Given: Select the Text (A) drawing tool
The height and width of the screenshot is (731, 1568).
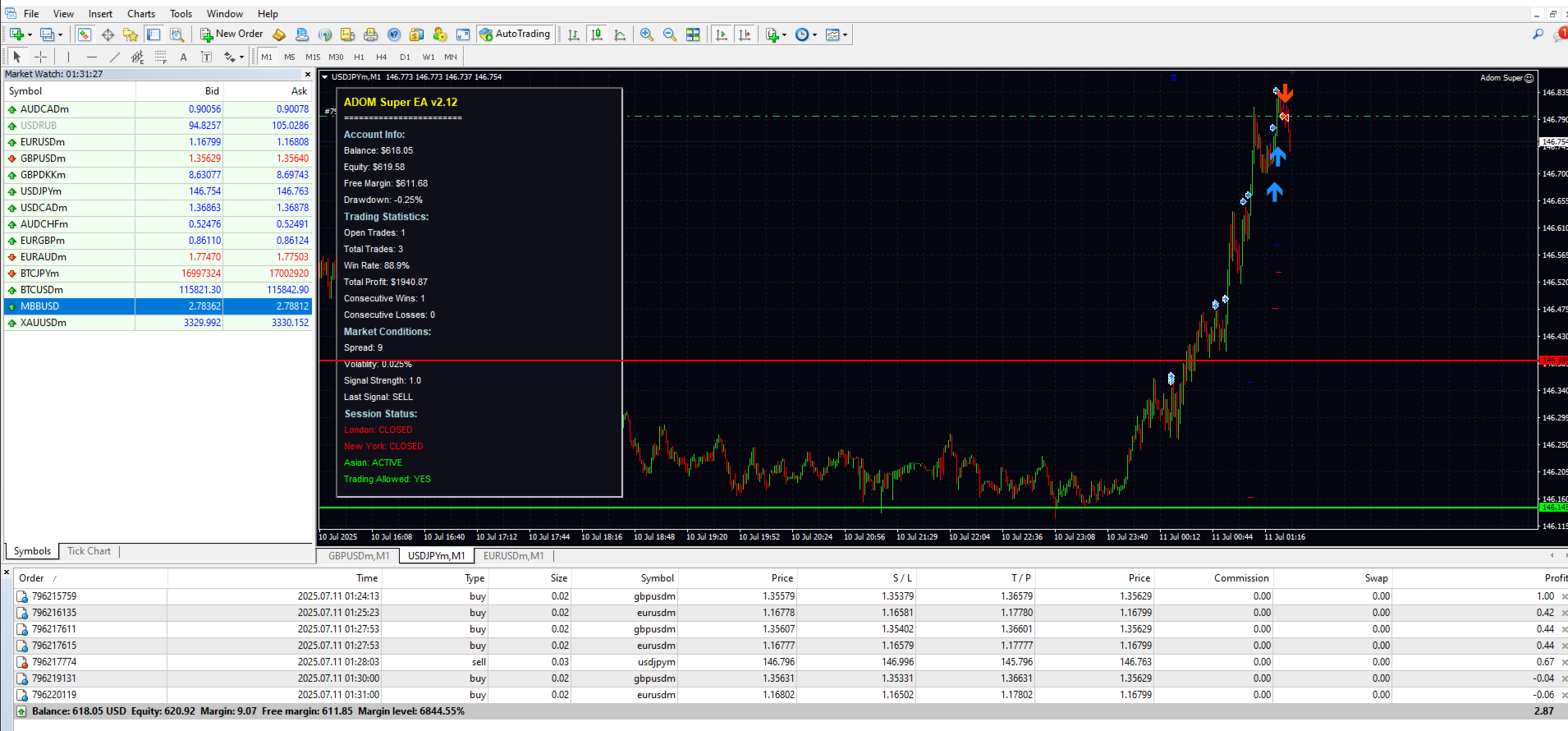Looking at the screenshot, I should click(183, 57).
